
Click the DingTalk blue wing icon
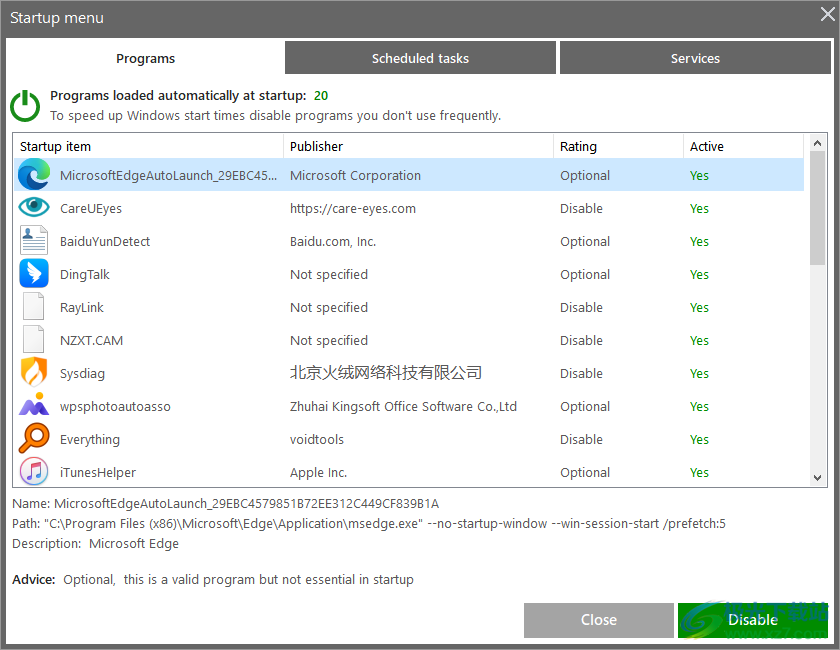tap(34, 273)
